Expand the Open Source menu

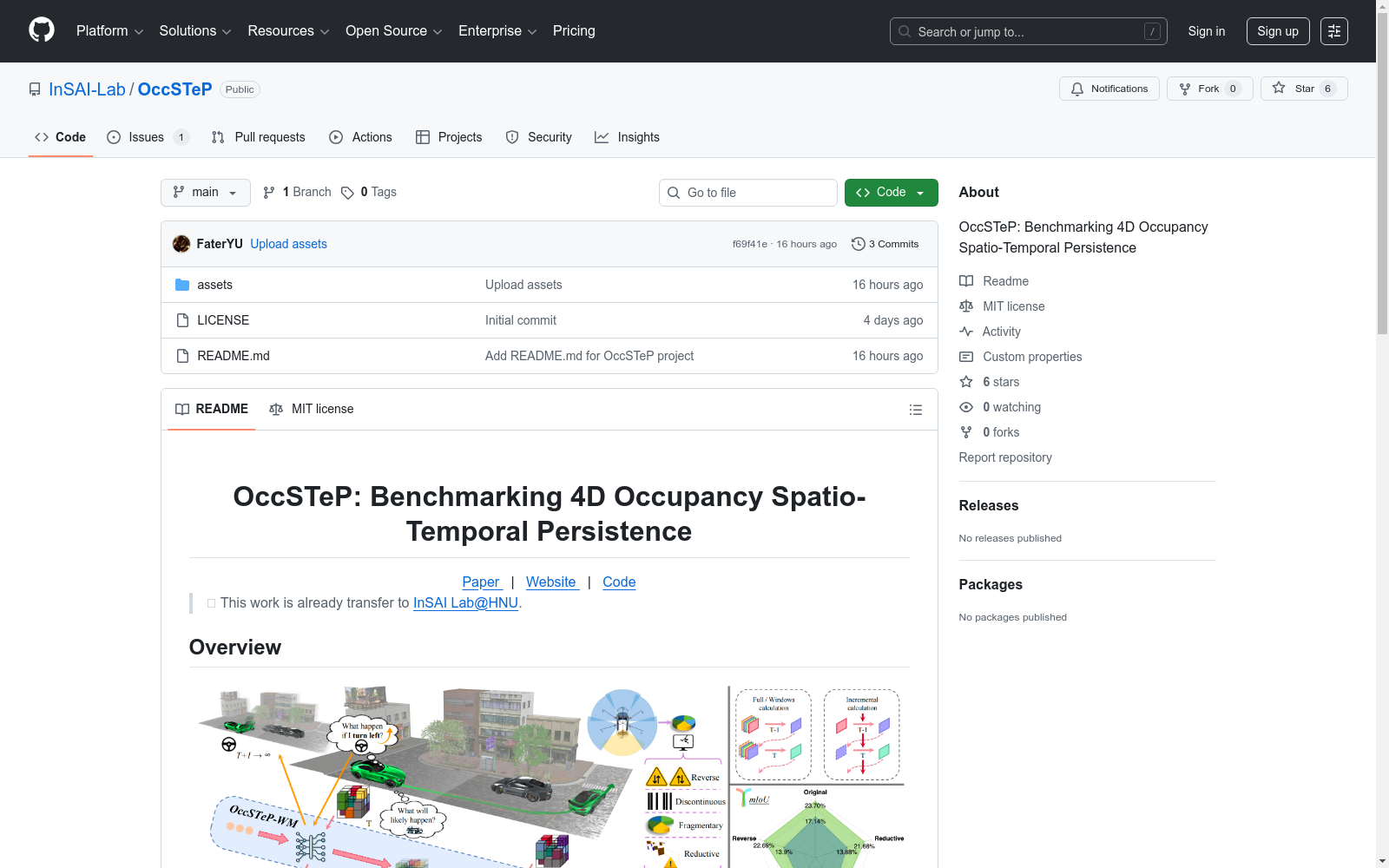394,31
